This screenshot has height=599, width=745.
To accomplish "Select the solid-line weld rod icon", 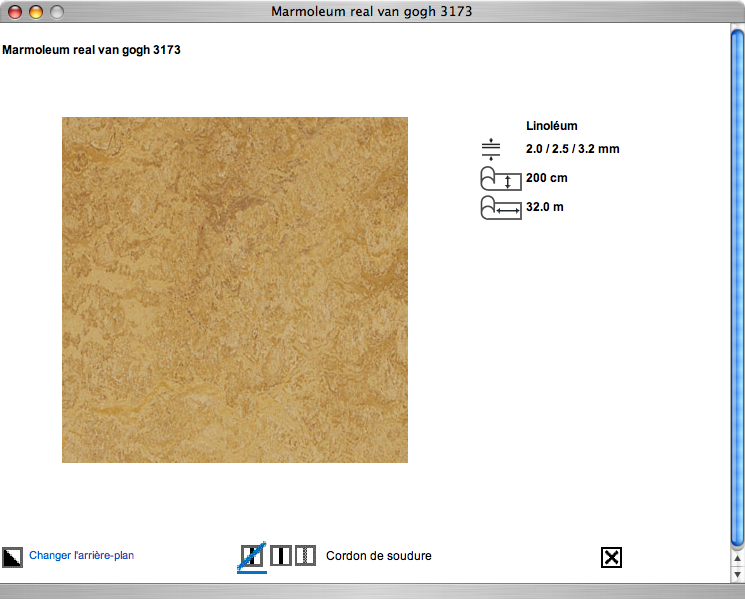I will click(281, 556).
